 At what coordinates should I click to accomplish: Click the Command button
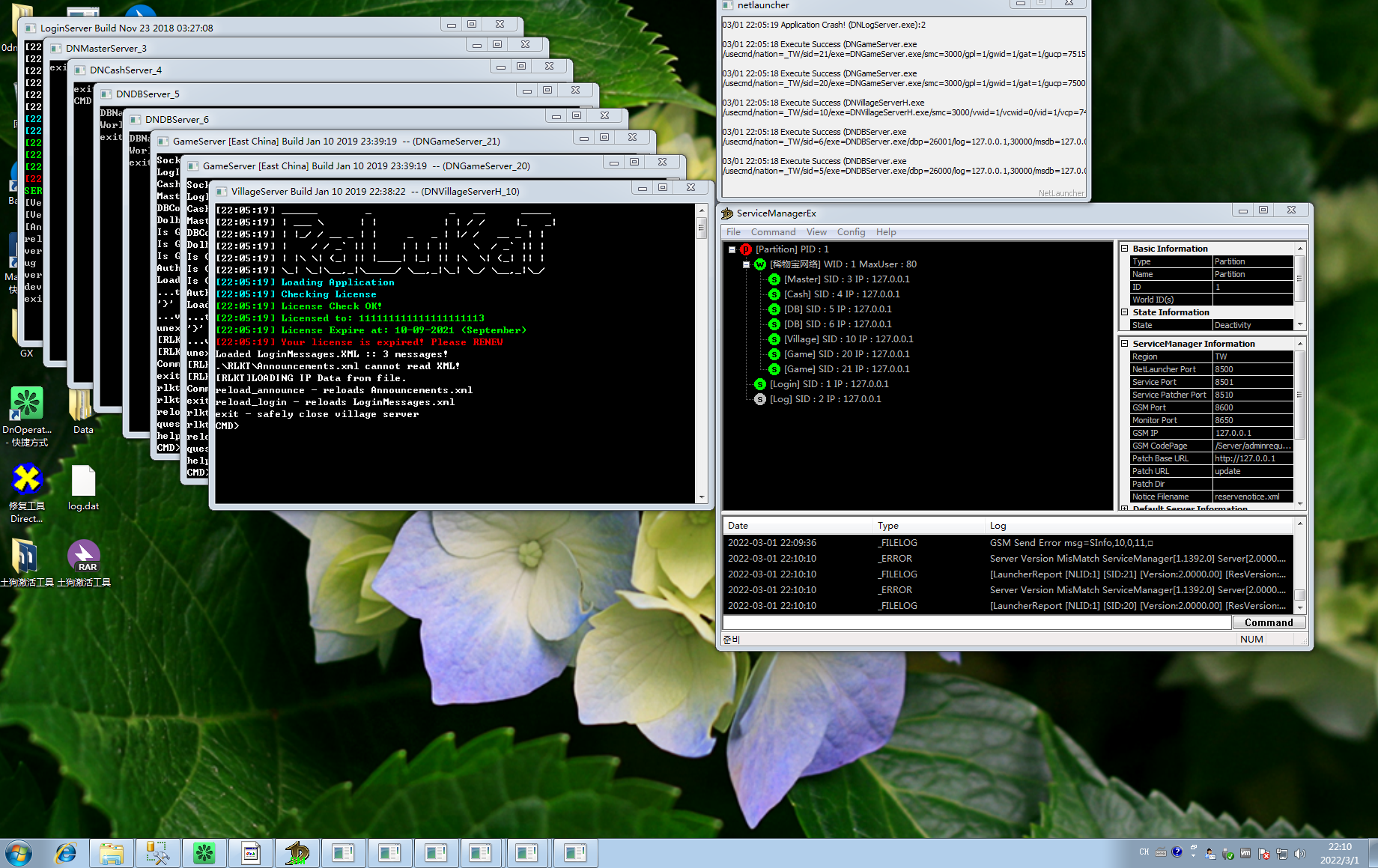click(x=1268, y=622)
